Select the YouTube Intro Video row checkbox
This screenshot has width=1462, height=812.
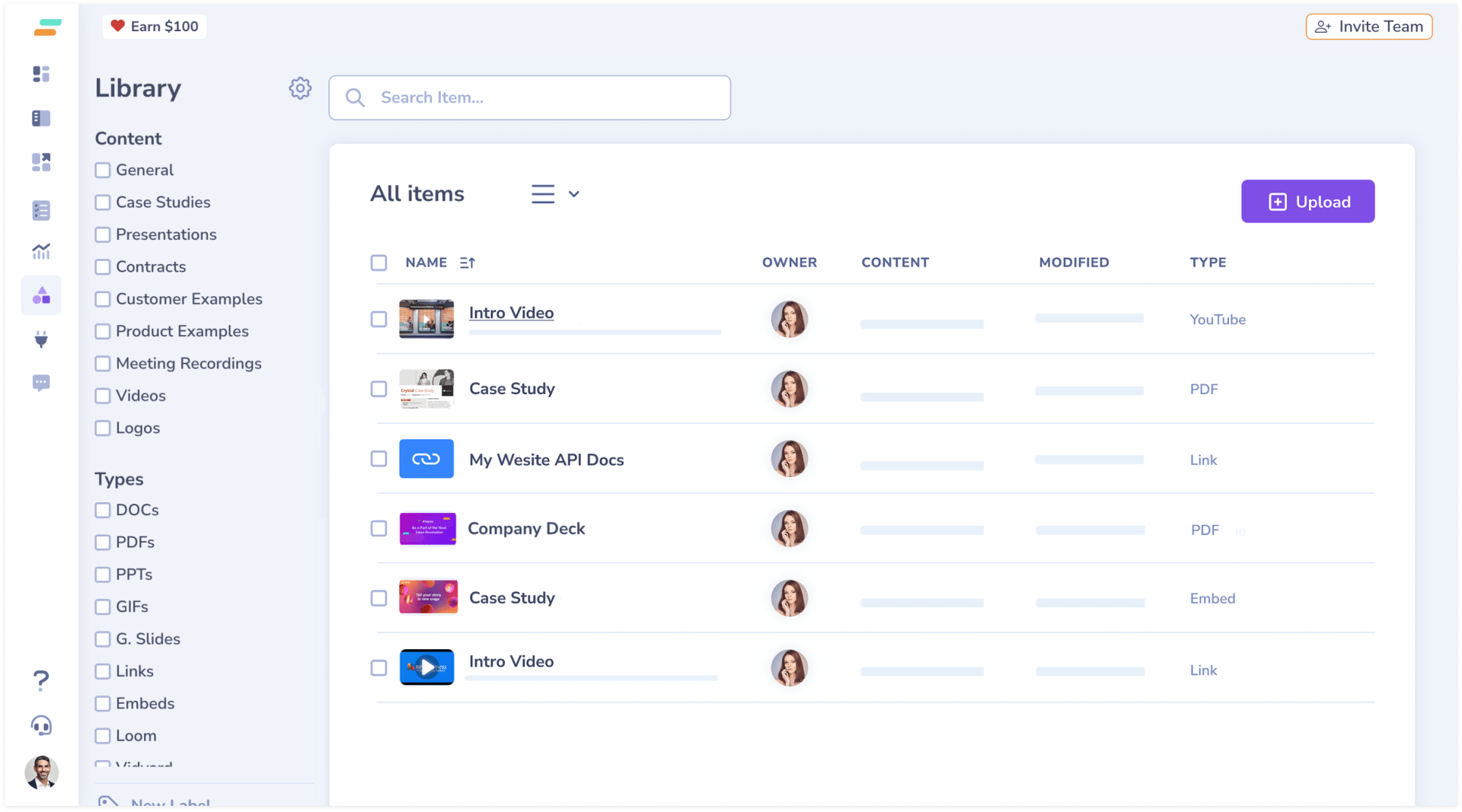378,319
